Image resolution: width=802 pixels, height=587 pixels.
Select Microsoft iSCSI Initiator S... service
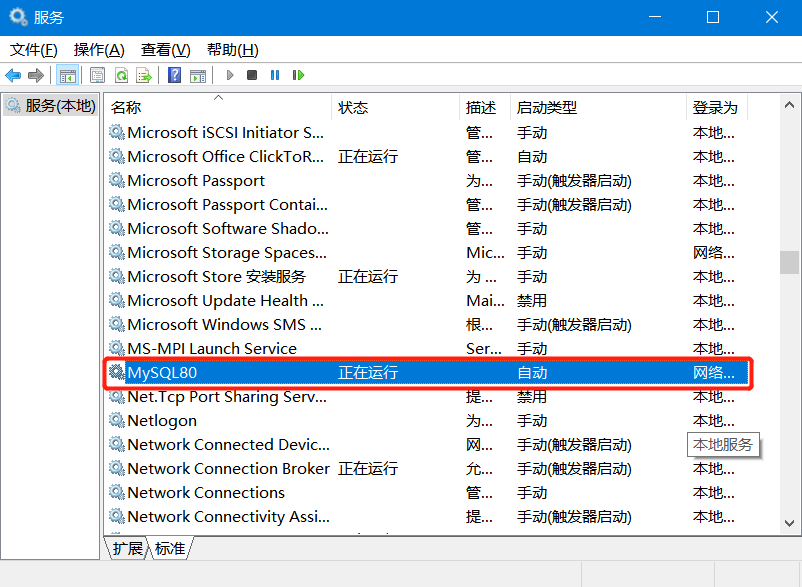pos(428,132)
